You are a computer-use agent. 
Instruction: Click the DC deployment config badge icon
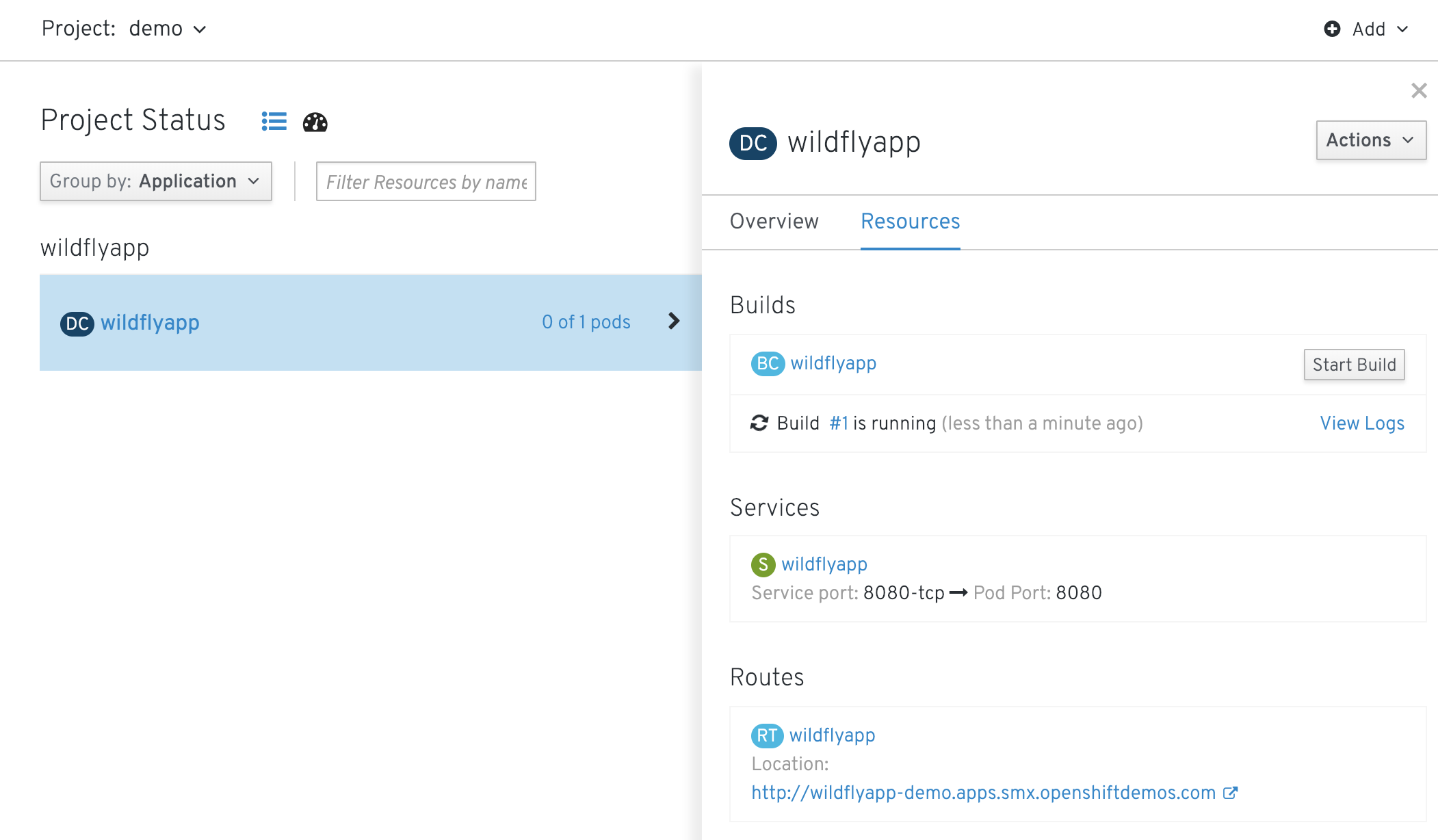click(x=752, y=143)
